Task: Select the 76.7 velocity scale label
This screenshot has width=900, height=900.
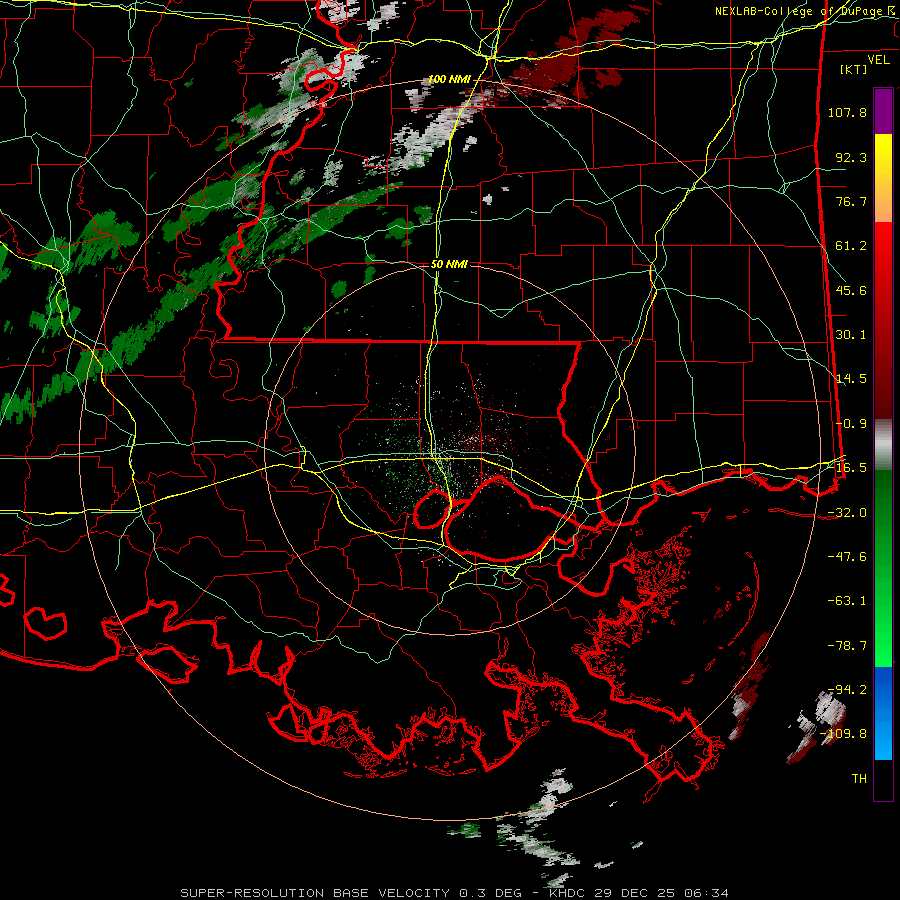Action: coord(851,201)
